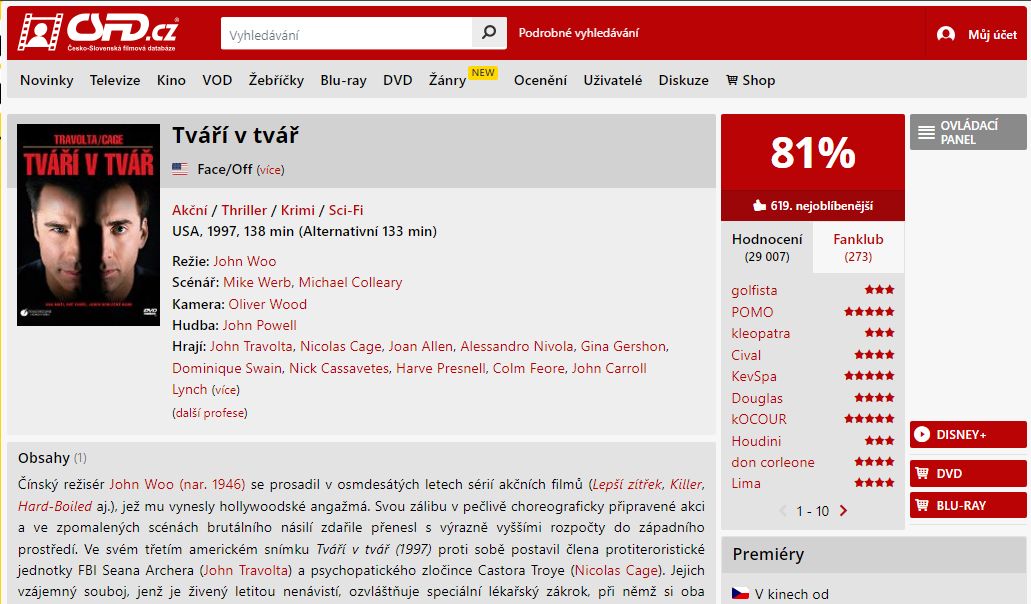Click the Tváří v tvář movie poster
The height and width of the screenshot is (604, 1031).
pyautogui.click(x=88, y=225)
